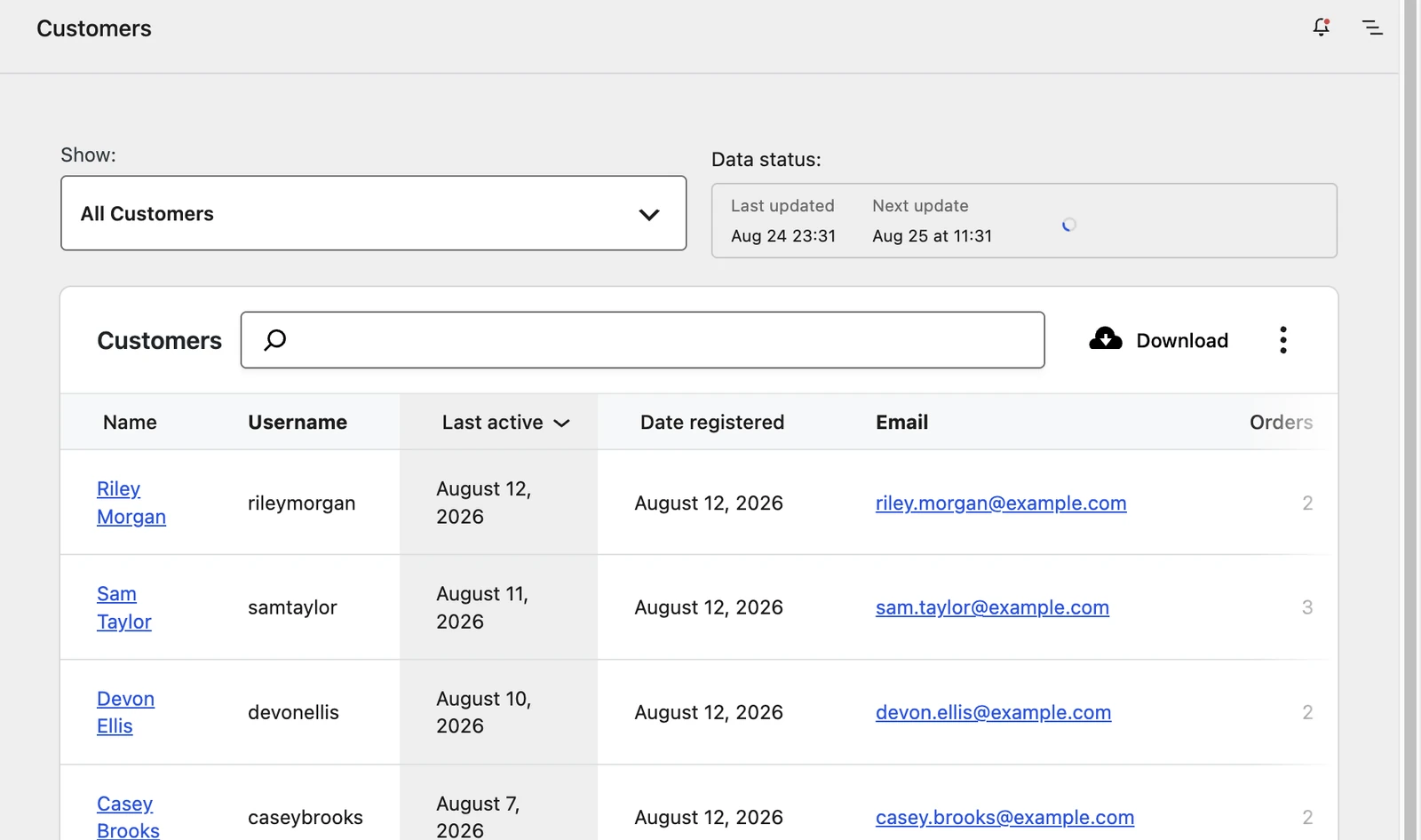
Task: Email sam.taylor@example.com link
Action: (992, 608)
